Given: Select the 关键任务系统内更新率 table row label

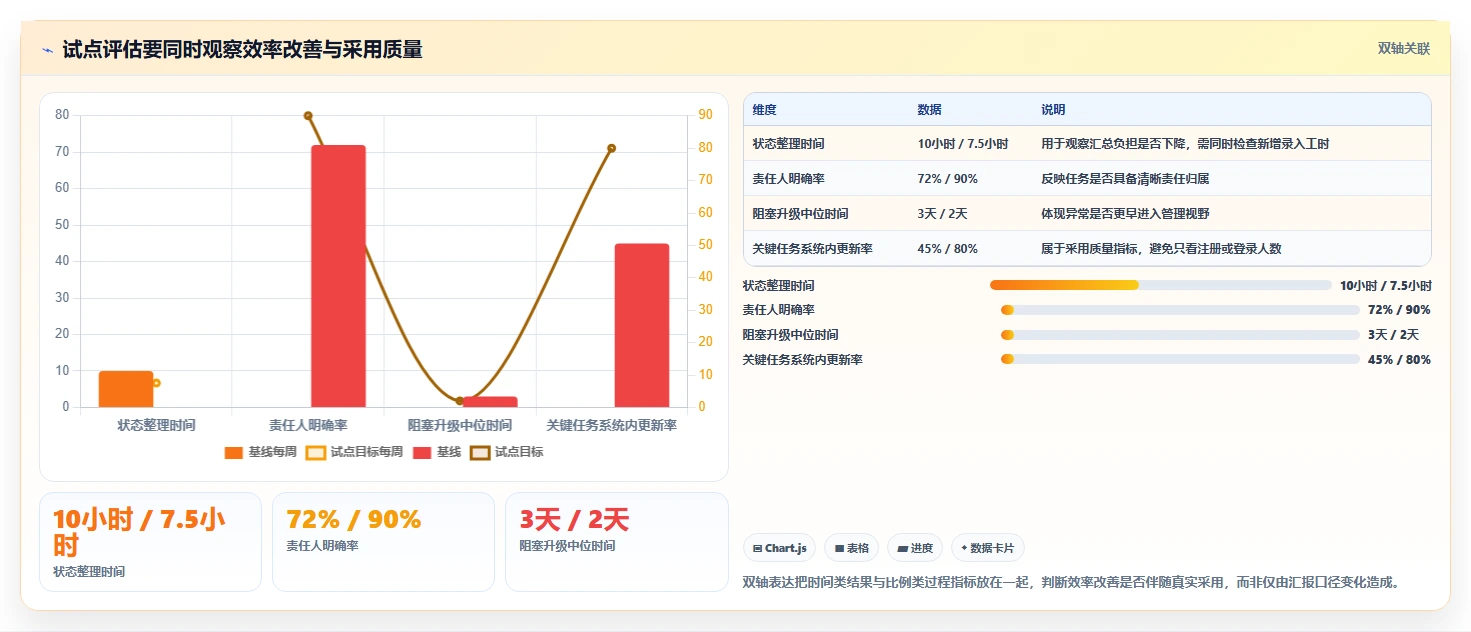Looking at the screenshot, I should pyautogui.click(x=812, y=249).
